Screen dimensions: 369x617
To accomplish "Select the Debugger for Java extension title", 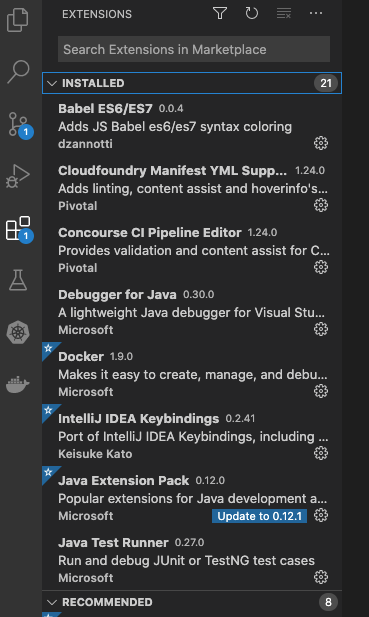I will (x=117, y=295).
